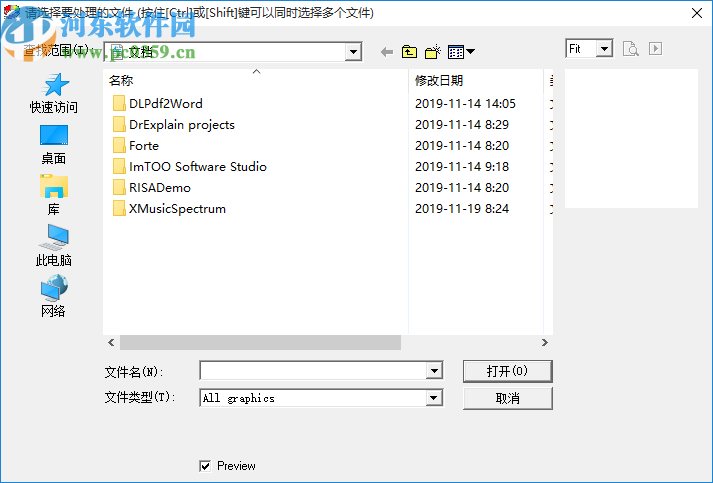
Task: Open Network (网络) in sidebar
Action: [54, 296]
